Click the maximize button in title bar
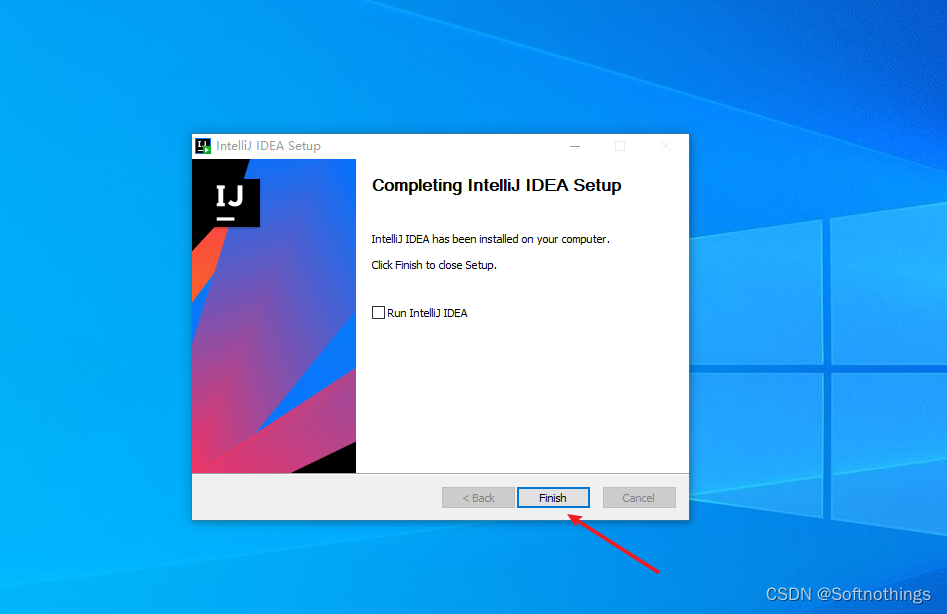947x614 pixels. coord(620,146)
